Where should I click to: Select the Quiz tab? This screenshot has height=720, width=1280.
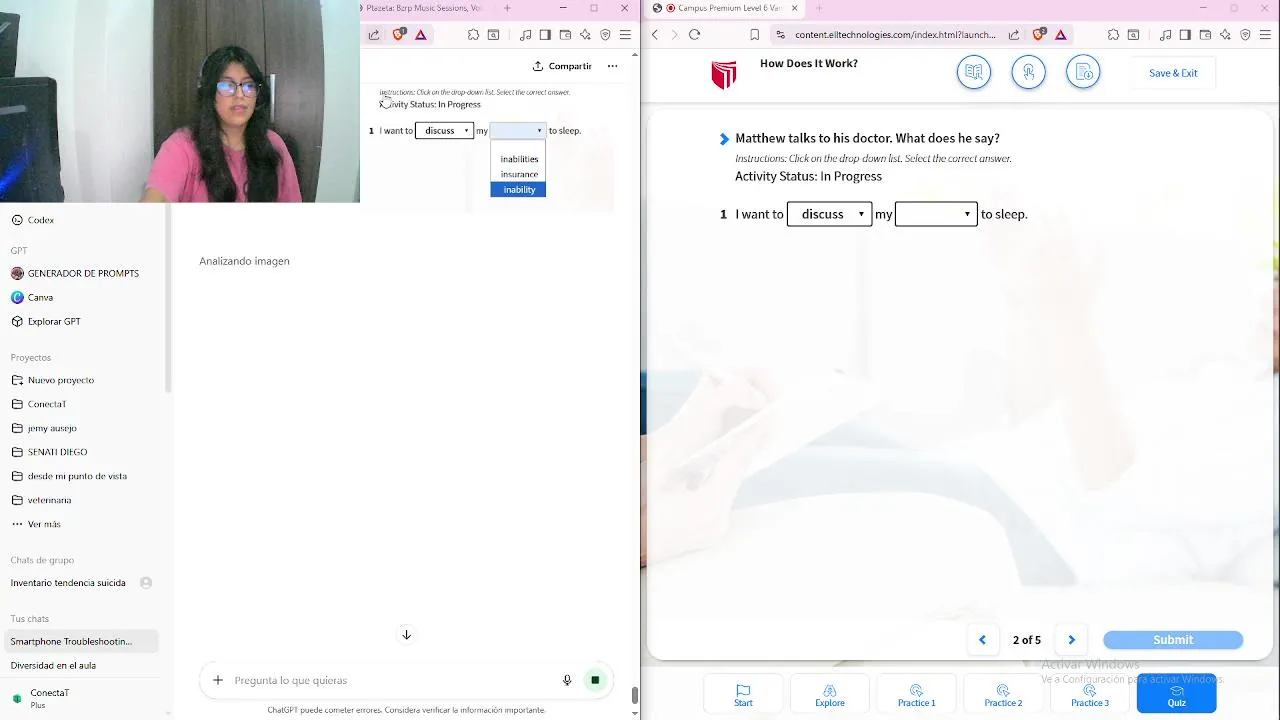coord(1177,695)
